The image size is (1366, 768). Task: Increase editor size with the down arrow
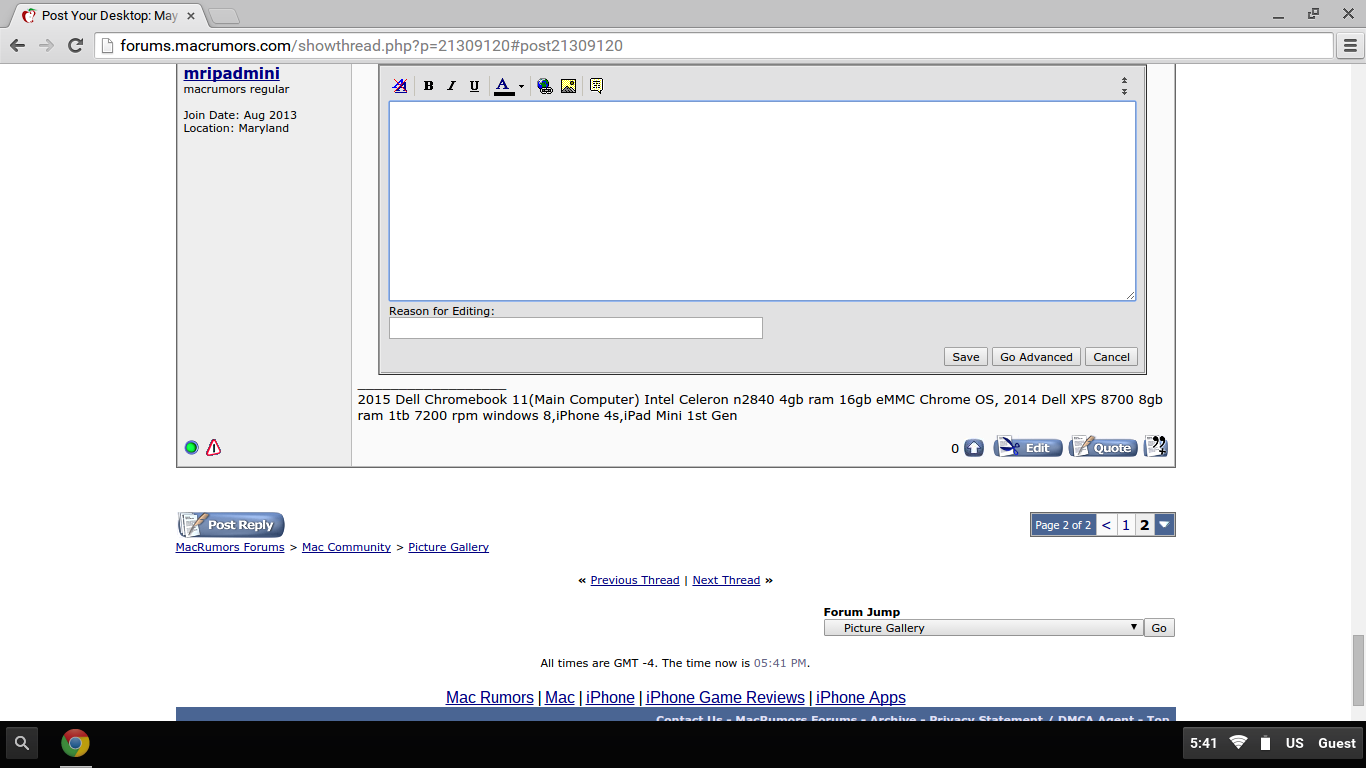[1124, 92]
